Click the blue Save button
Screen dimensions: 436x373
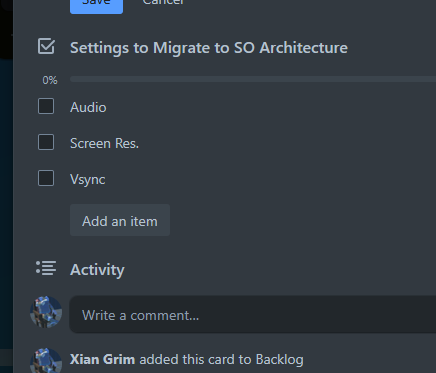pyautogui.click(x=96, y=5)
